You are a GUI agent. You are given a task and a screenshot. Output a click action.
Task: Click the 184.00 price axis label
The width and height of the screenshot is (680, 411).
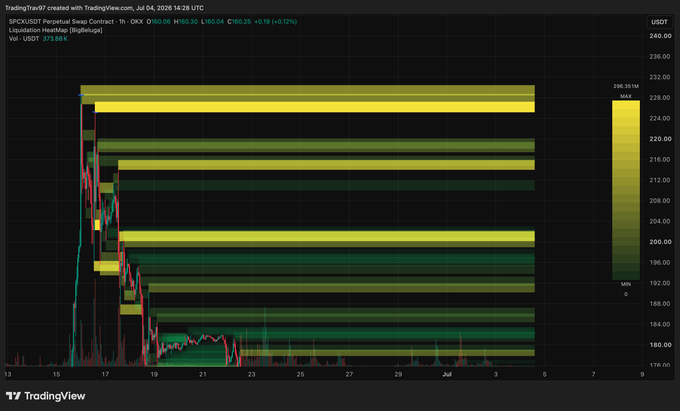click(660, 324)
